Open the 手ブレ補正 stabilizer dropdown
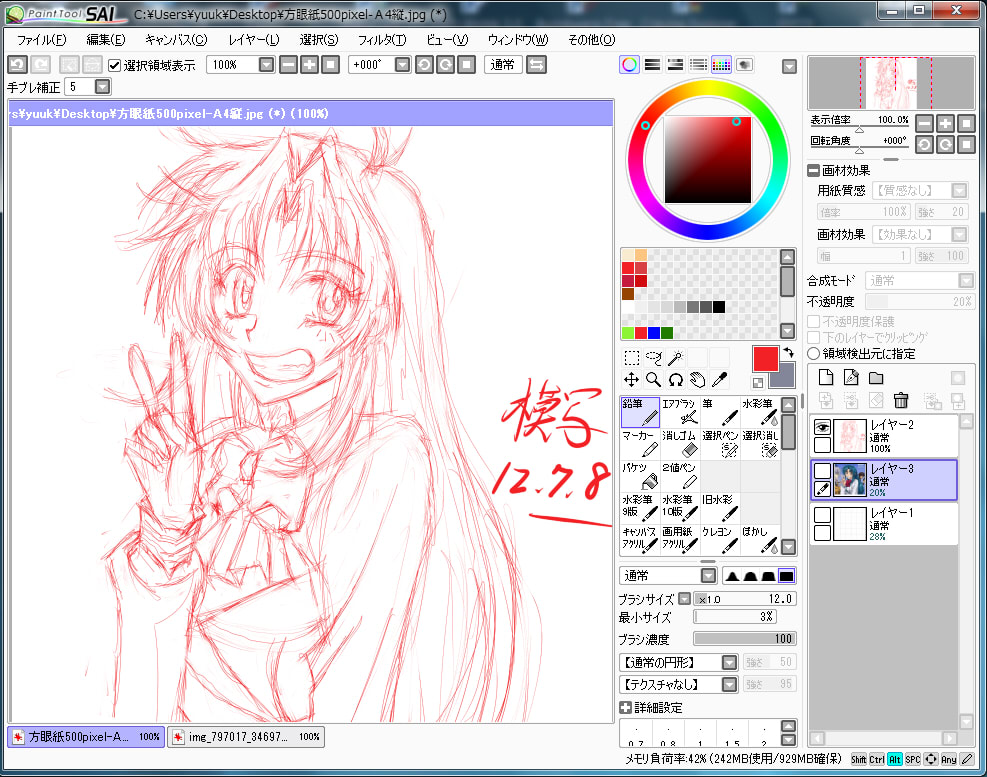The height and width of the screenshot is (777, 987). pyautogui.click(x=103, y=87)
